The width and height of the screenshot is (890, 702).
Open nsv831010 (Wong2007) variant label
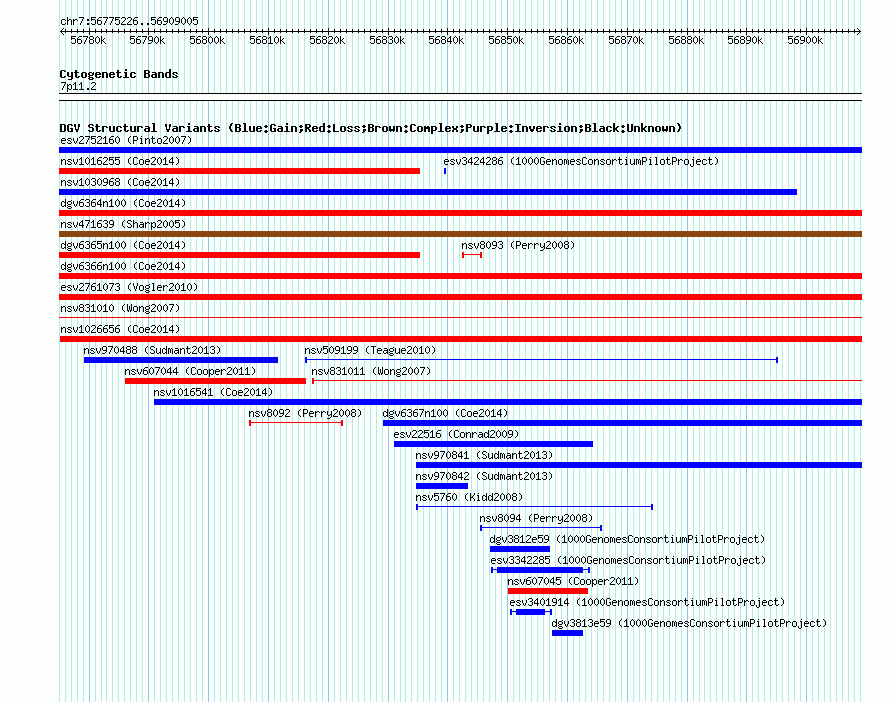pyautogui.click(x=120, y=308)
